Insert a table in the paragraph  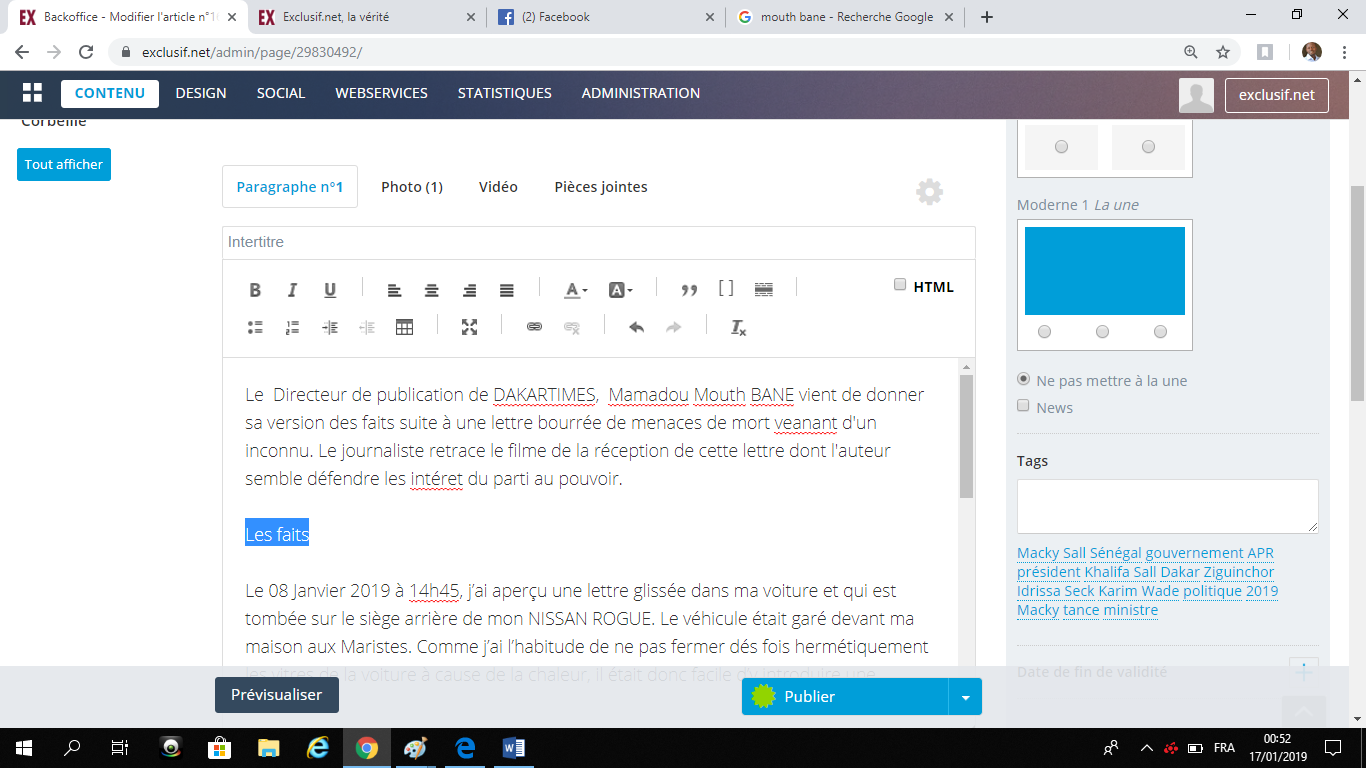point(404,327)
